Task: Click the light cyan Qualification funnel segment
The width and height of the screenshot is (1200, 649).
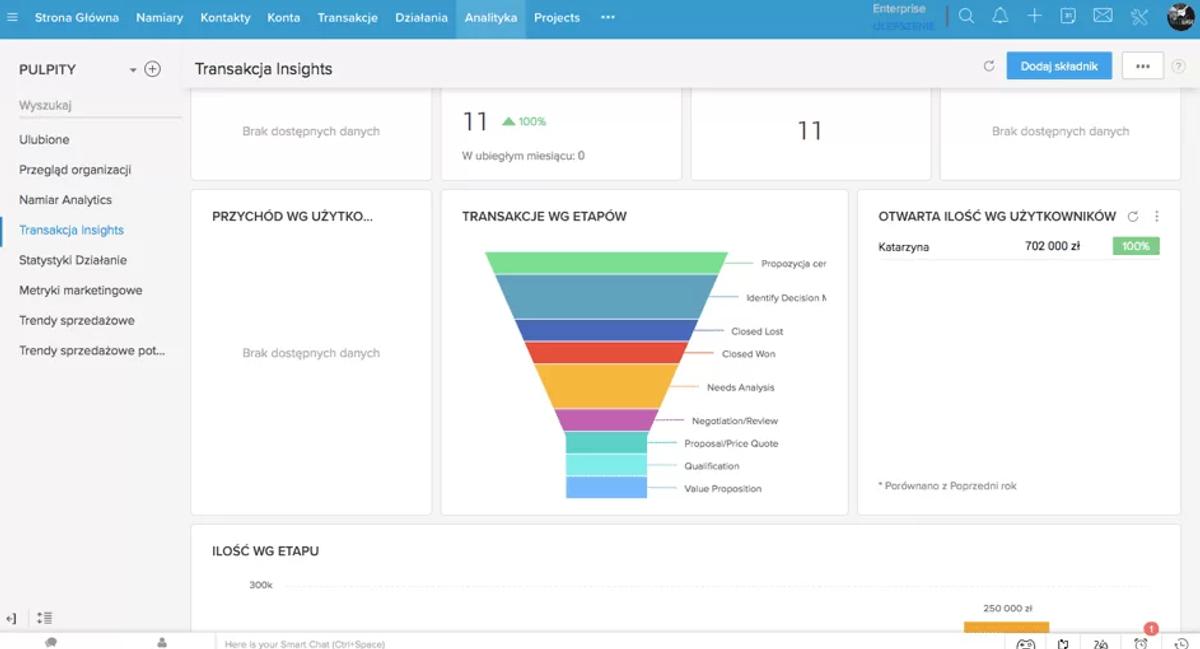Action: [x=606, y=465]
